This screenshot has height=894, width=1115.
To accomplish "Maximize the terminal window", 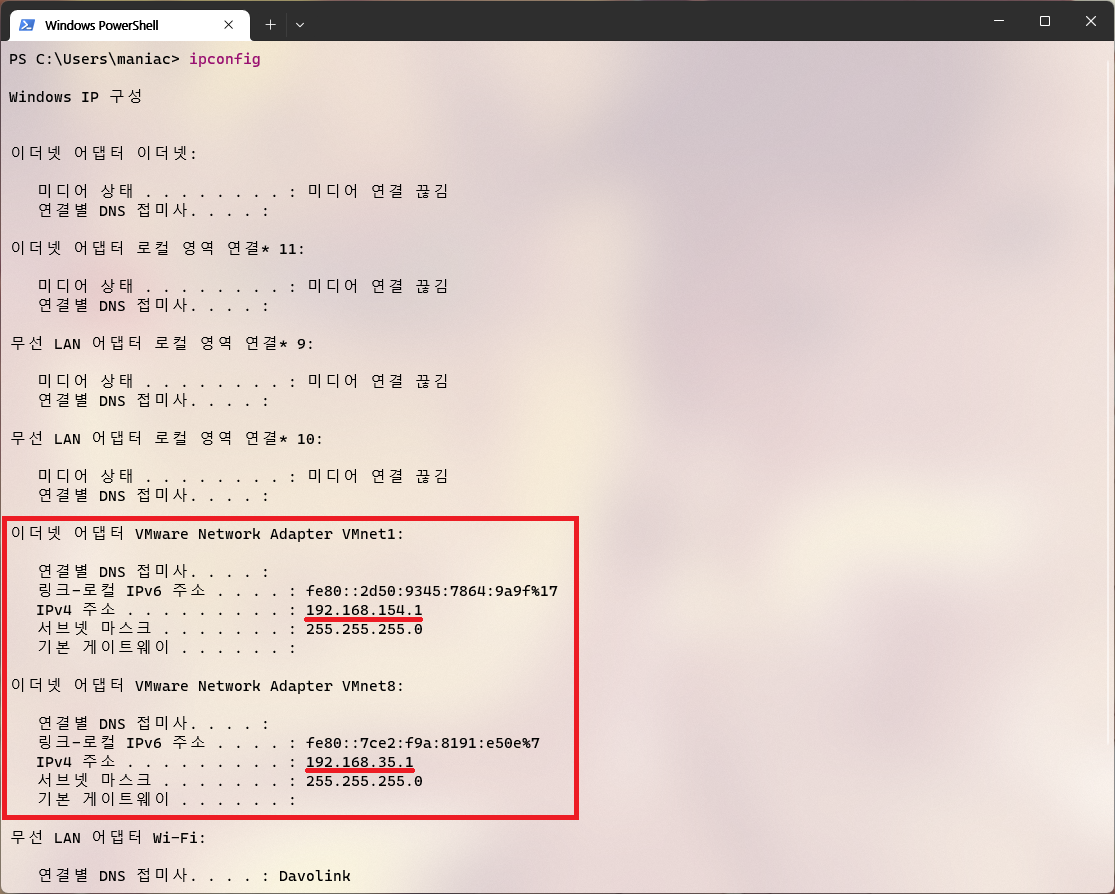I will (1045, 21).
